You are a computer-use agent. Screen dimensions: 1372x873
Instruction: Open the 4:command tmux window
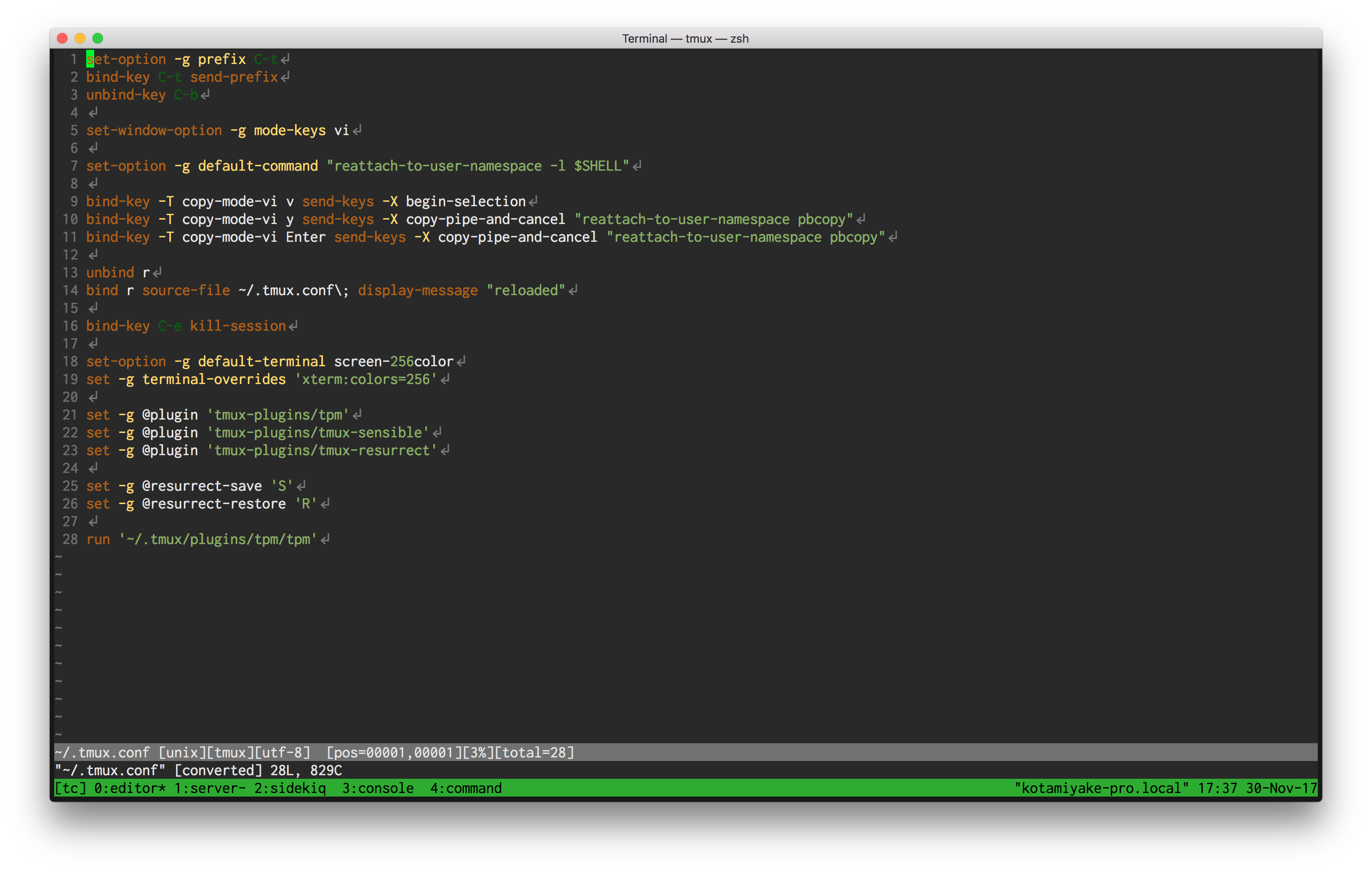[466, 788]
